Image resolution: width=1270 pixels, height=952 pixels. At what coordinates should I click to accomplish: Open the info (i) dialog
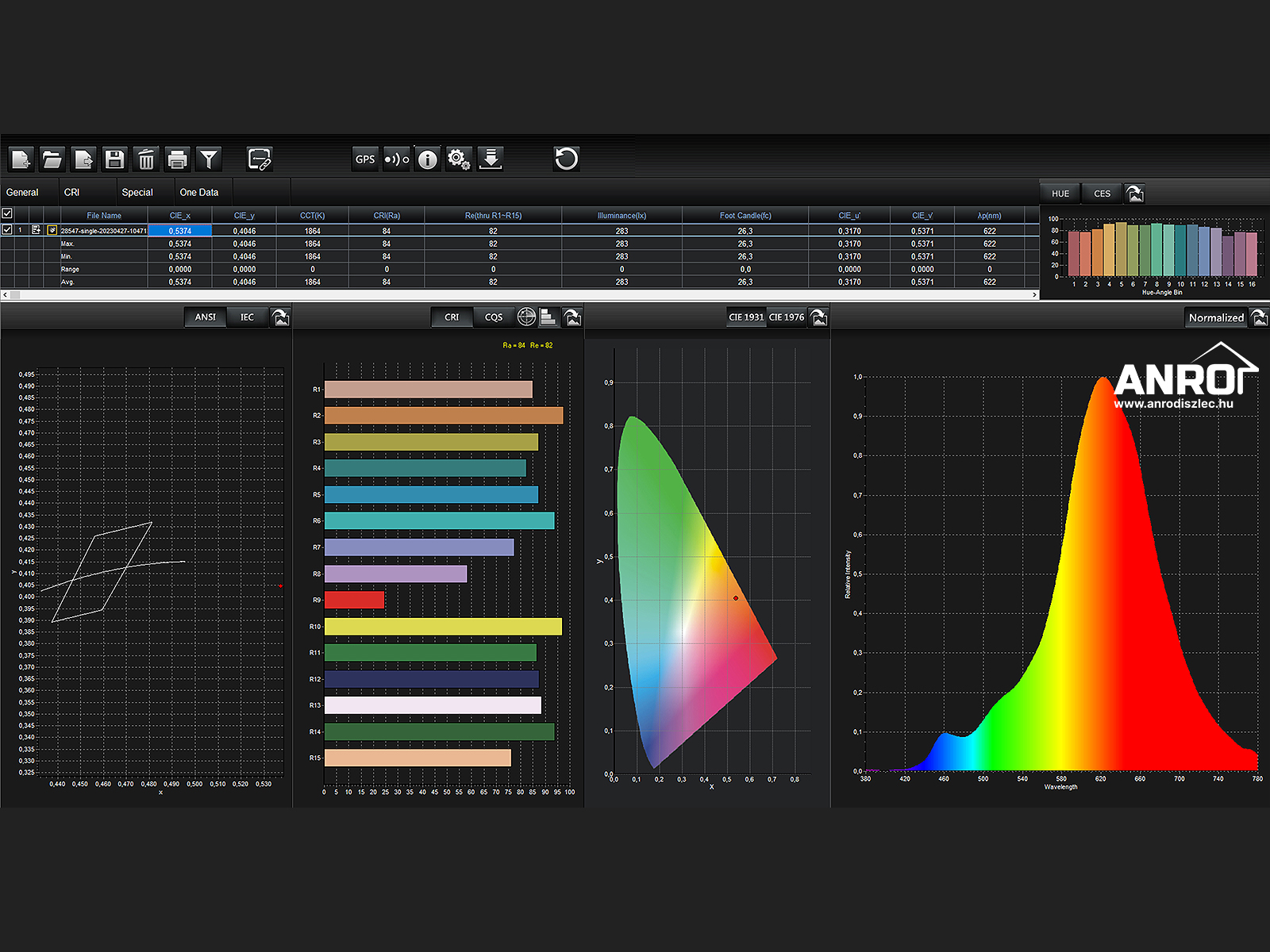[428, 159]
